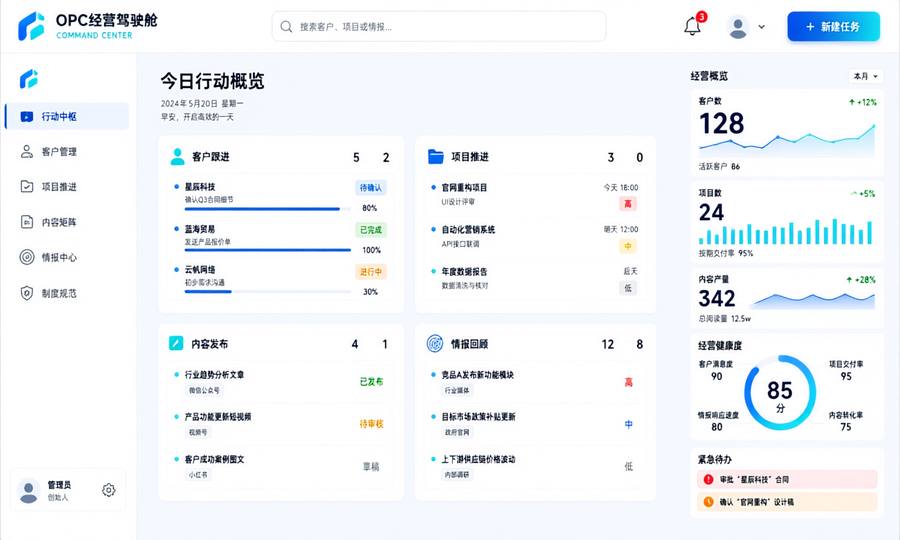This screenshot has width=900, height=540.
Task: Click the red notification badge 3
Action: click(701, 17)
